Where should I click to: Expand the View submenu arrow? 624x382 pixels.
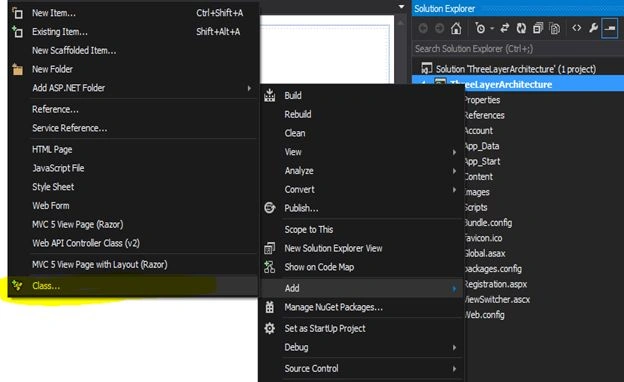[x=454, y=152]
